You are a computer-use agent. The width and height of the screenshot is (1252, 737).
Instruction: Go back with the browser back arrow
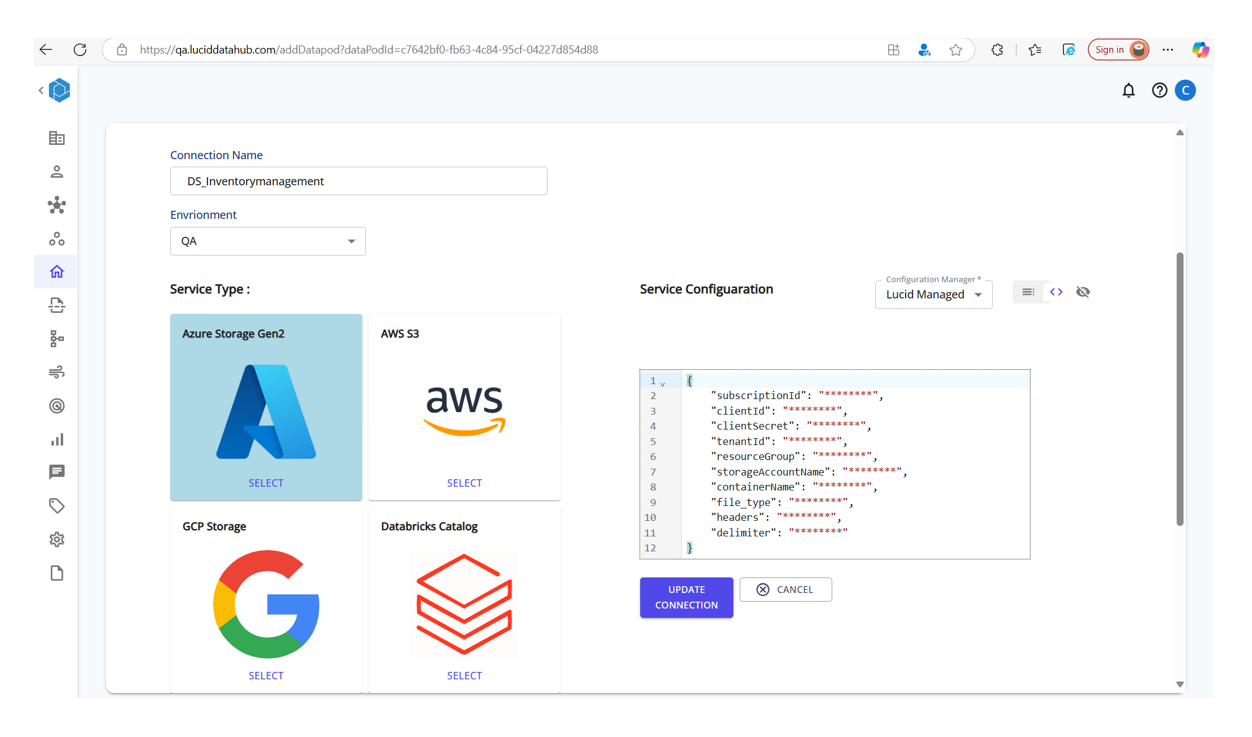(46, 49)
